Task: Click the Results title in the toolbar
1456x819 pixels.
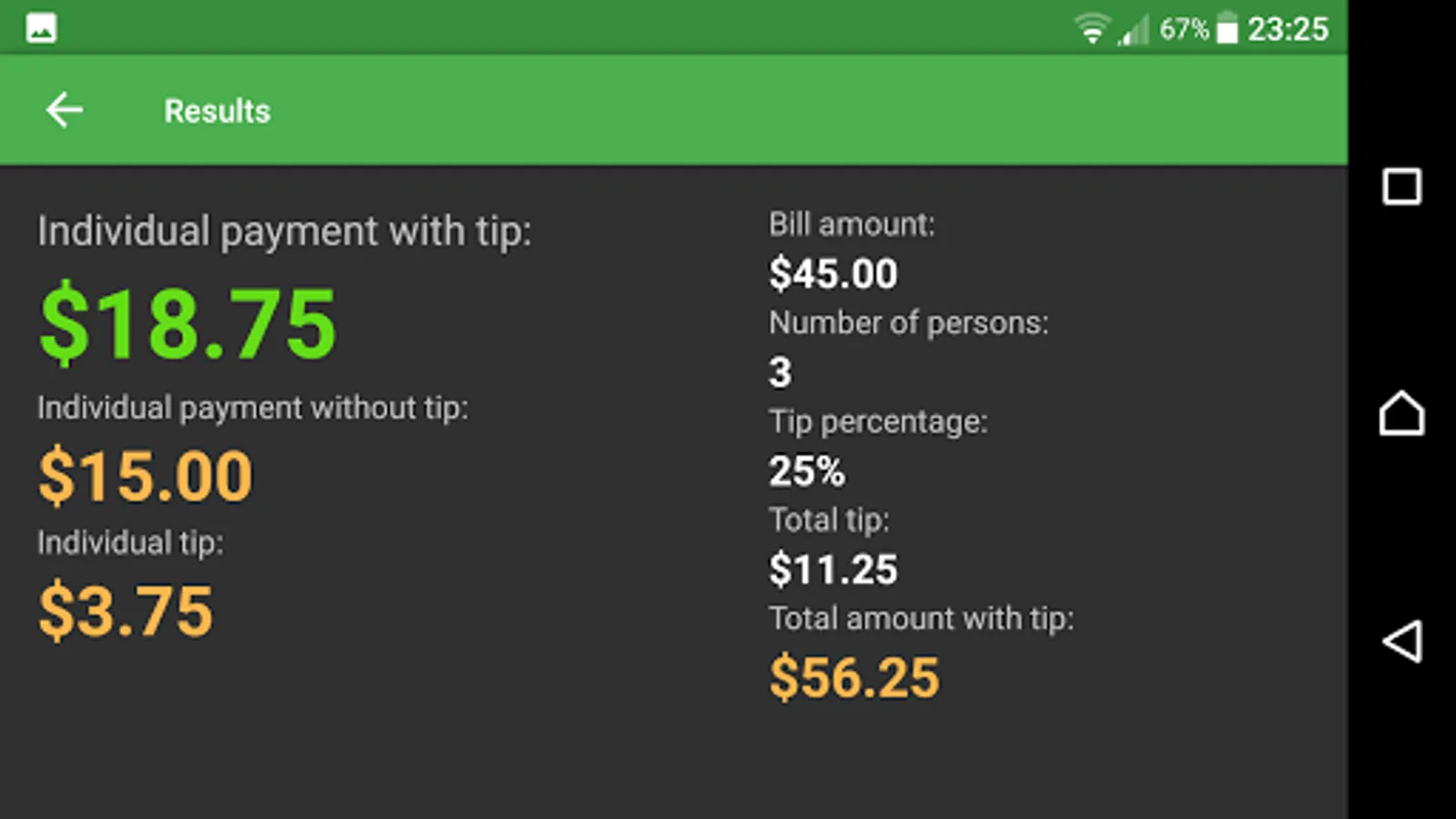Action: tap(217, 111)
